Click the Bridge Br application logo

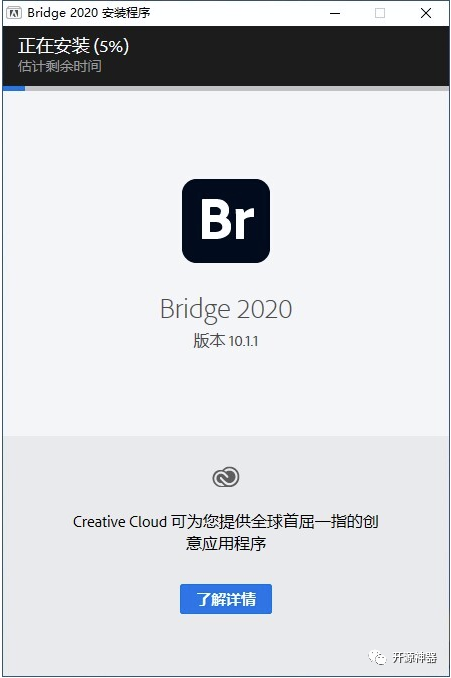click(x=226, y=221)
